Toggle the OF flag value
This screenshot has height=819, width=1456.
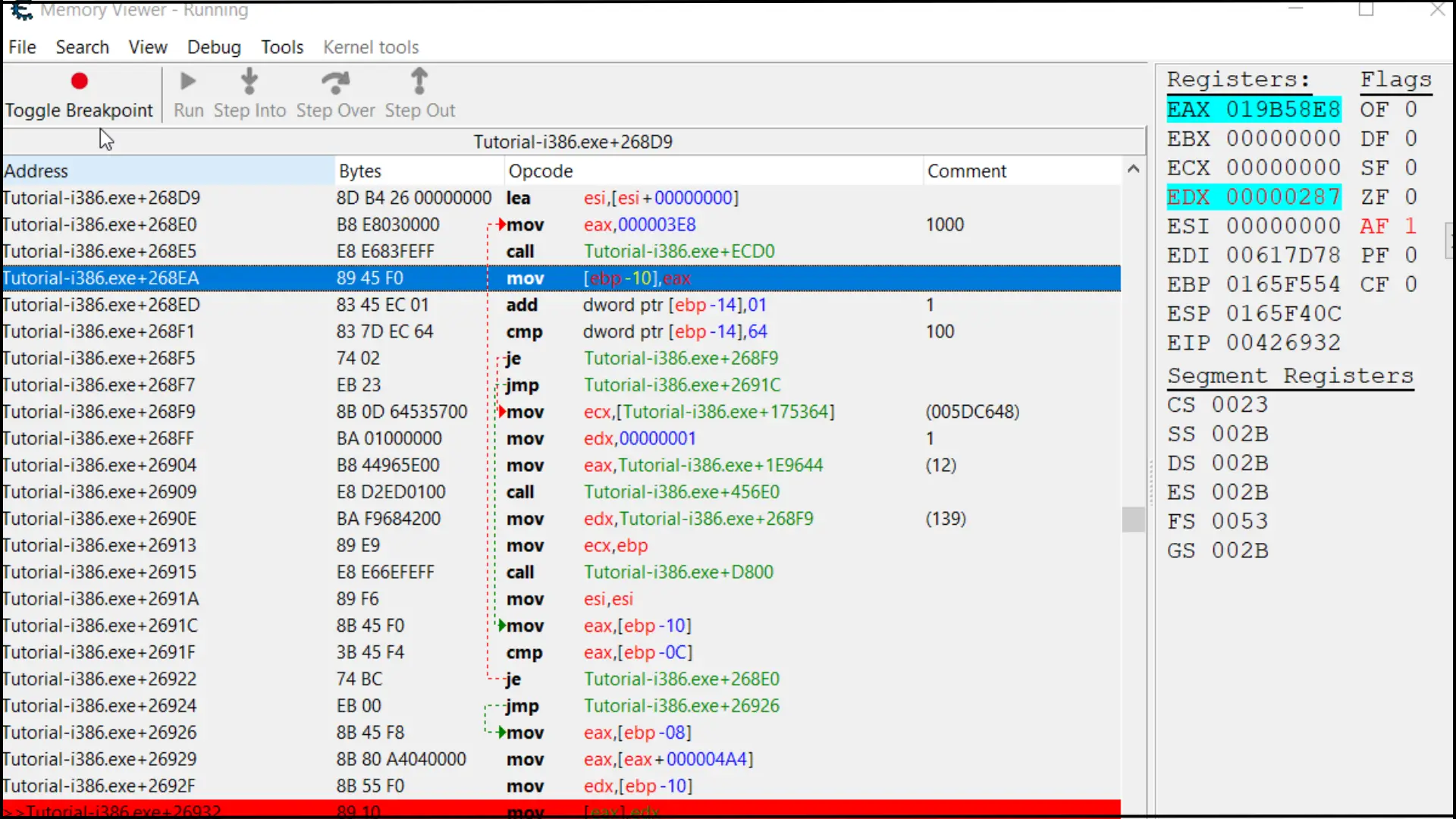[x=1410, y=109]
